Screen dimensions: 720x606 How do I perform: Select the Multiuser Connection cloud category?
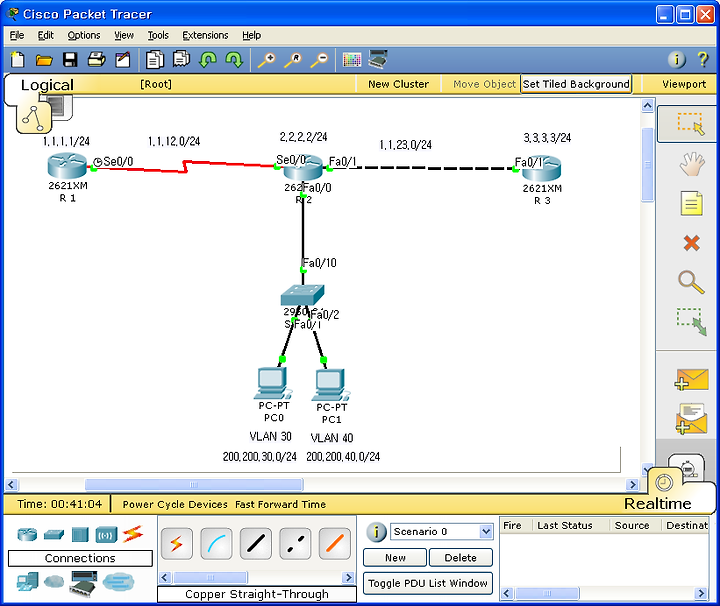(x=118, y=582)
